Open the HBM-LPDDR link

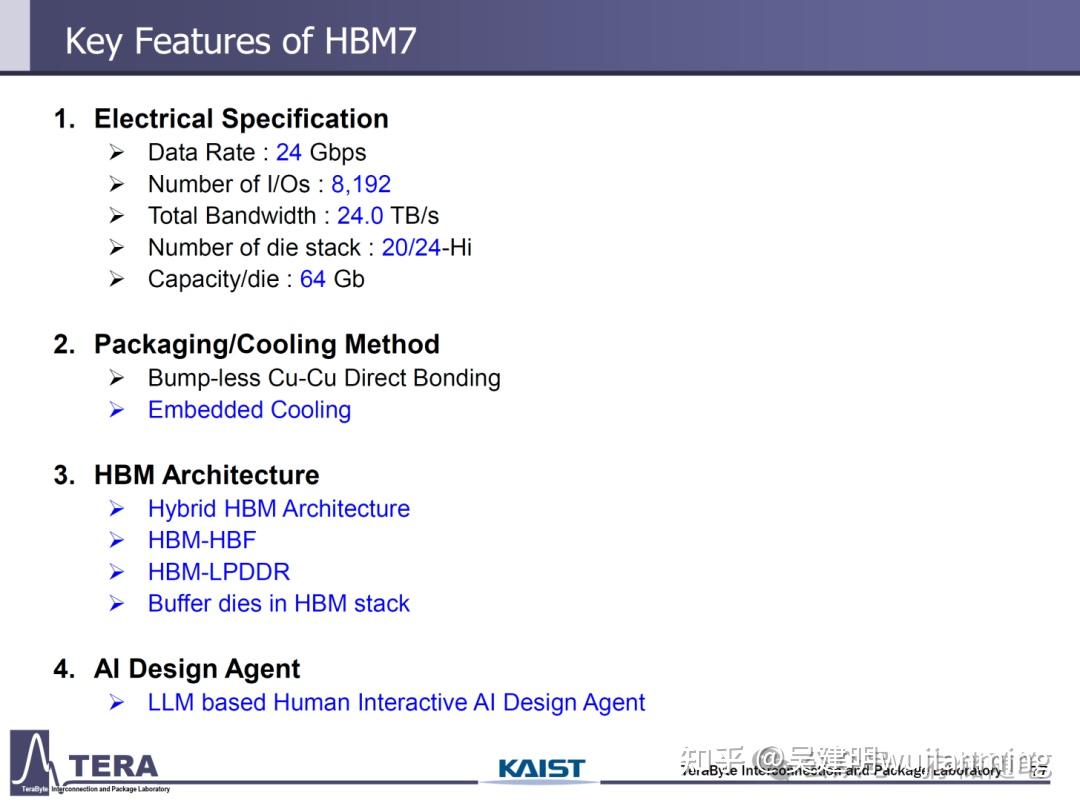pos(219,572)
